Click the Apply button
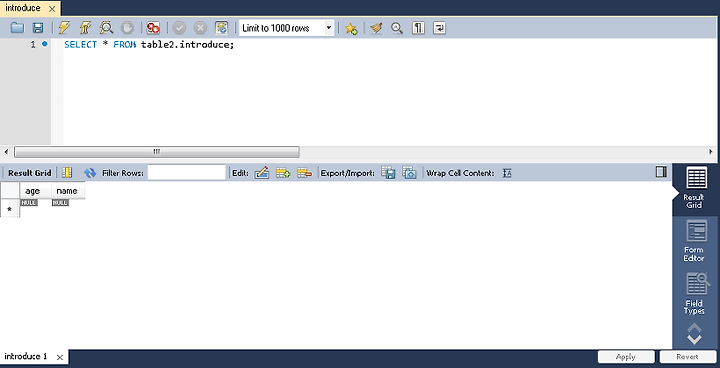 point(626,357)
